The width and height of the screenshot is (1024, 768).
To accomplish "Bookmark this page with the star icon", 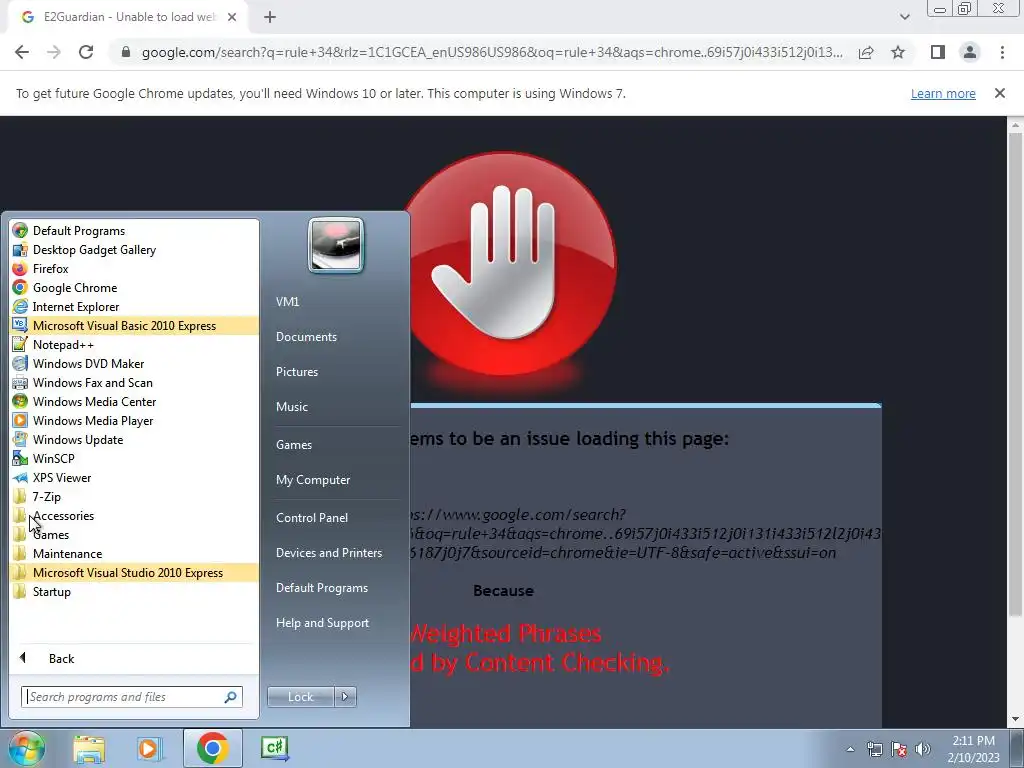I will tap(898, 52).
